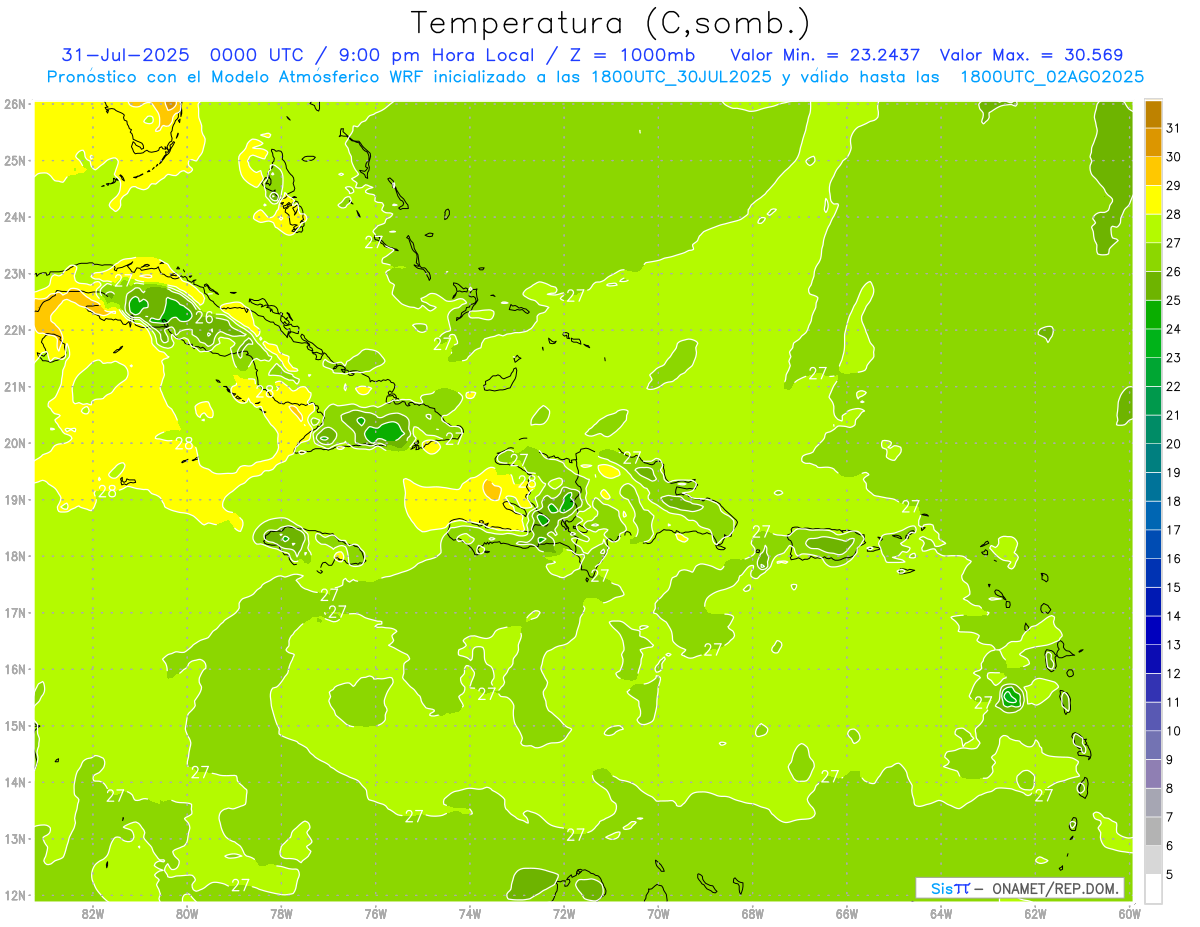This screenshot has height=927, width=1200.
Task: Select the date text "31-Jul-2025"
Action: tap(125, 55)
